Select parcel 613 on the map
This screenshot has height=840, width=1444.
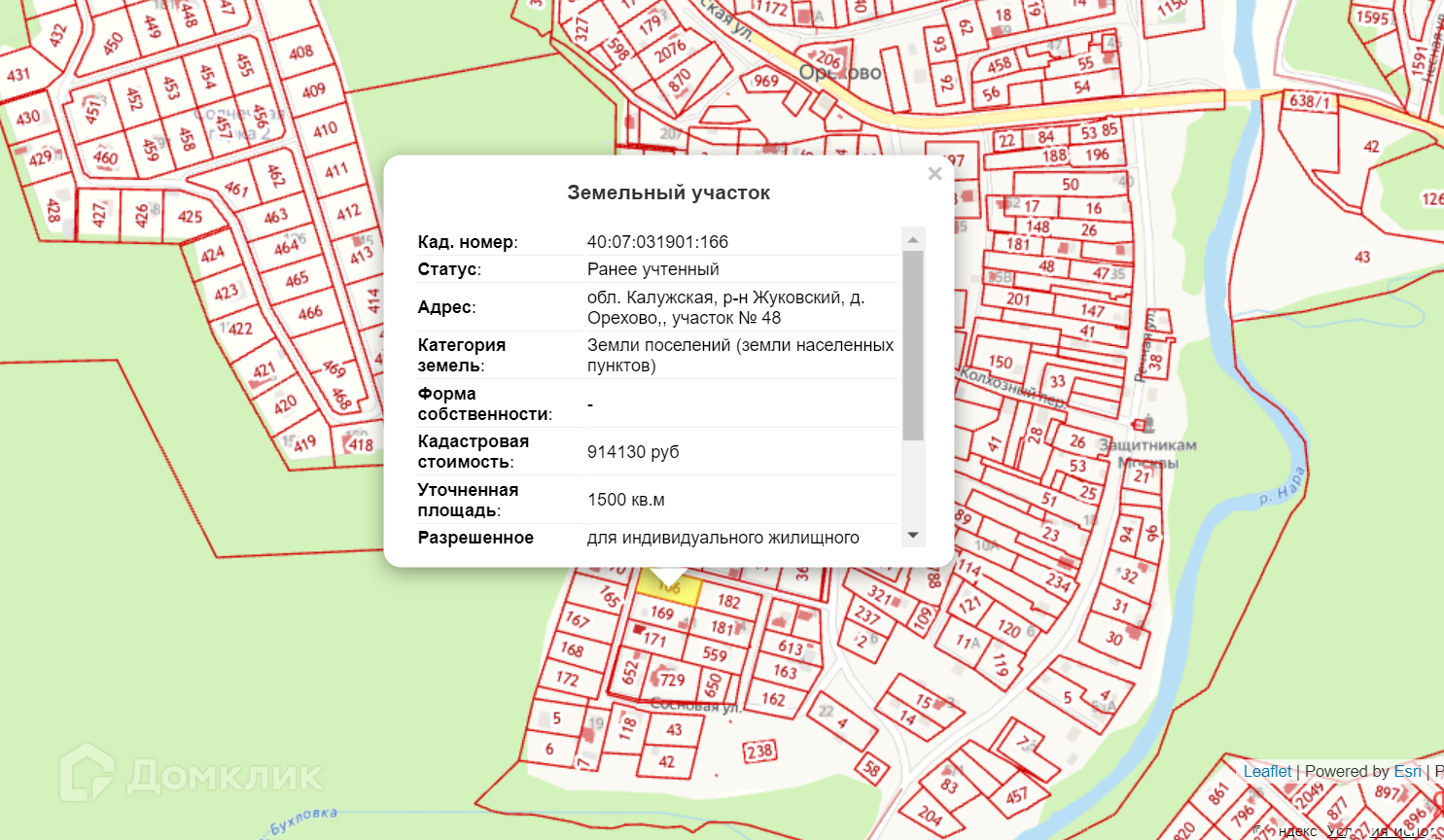coord(791,647)
